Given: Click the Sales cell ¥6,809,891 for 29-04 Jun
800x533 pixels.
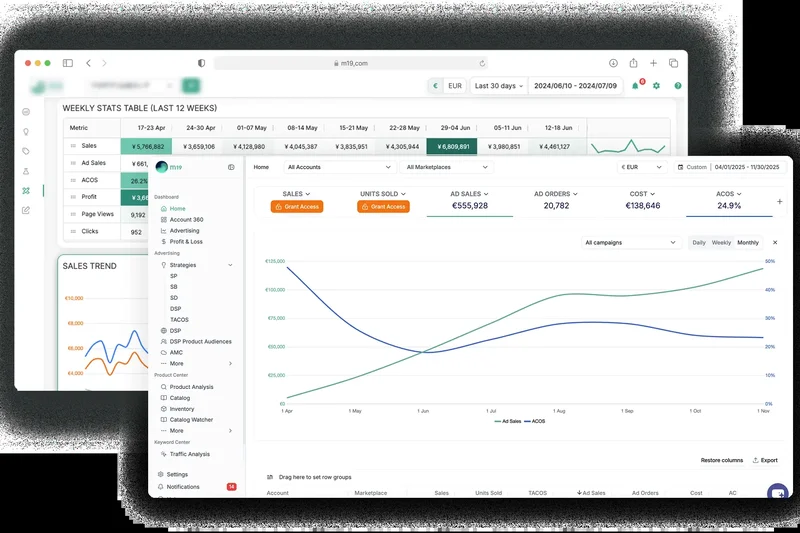Looking at the screenshot, I should 452,146.
